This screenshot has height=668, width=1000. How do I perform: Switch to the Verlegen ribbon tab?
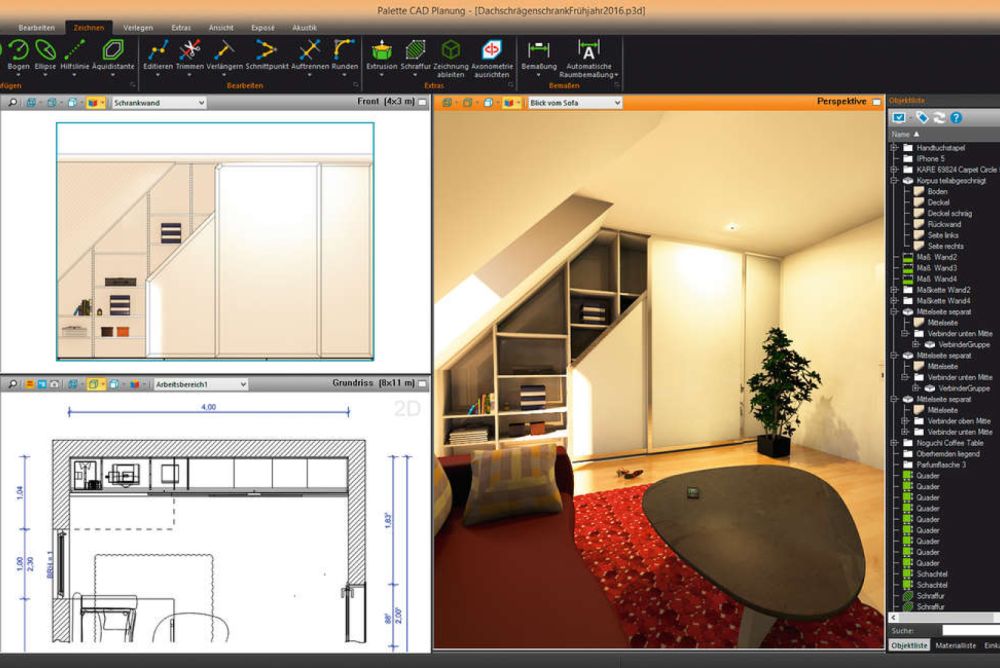tap(138, 28)
